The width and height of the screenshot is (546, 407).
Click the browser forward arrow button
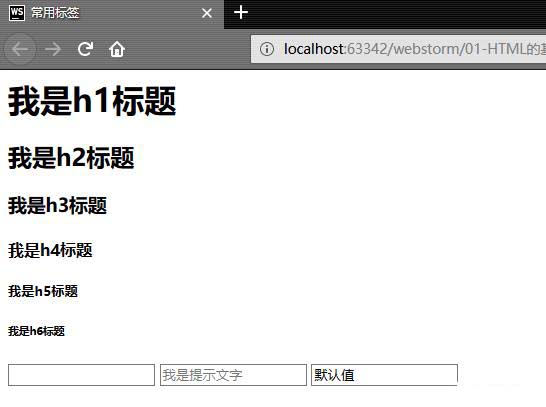pyautogui.click(x=53, y=49)
